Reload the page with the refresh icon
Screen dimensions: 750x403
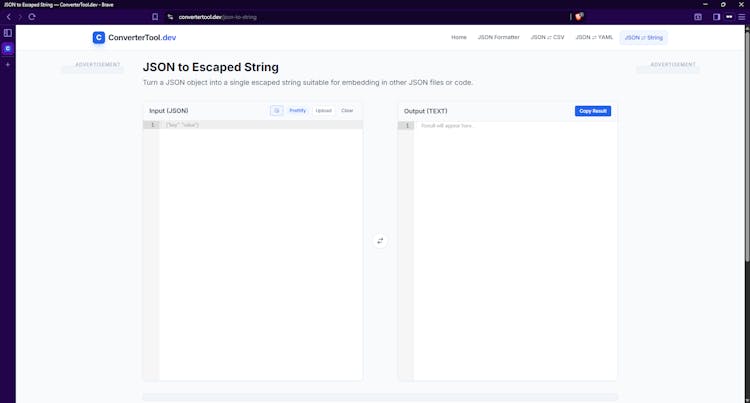tap(32, 17)
